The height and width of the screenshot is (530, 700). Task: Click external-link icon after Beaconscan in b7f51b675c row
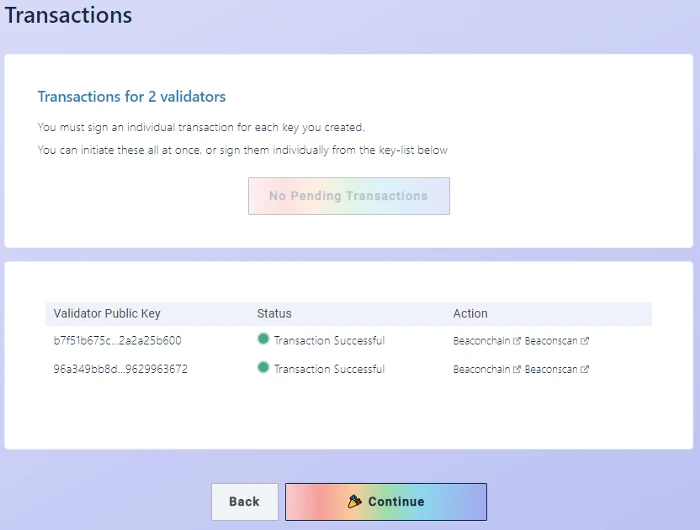(584, 341)
